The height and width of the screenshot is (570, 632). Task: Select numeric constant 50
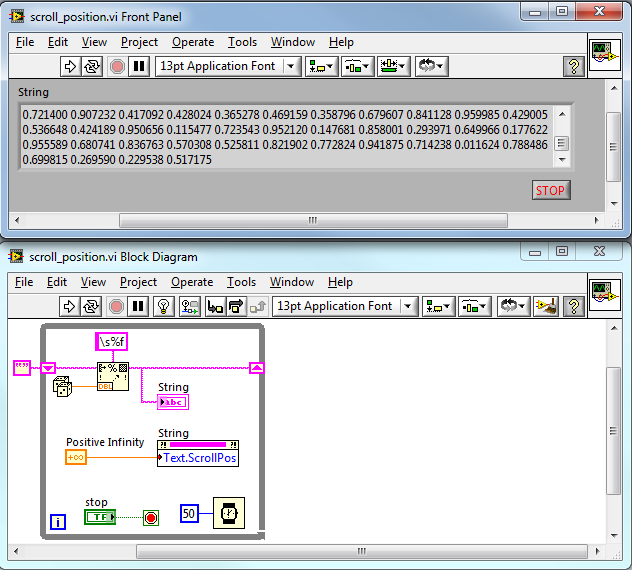(x=189, y=513)
